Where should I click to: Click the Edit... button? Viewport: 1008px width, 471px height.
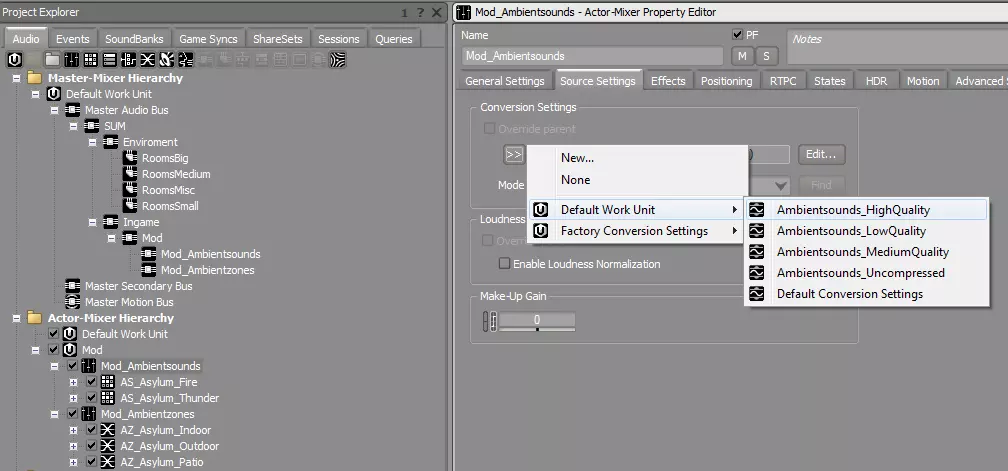(x=822, y=154)
